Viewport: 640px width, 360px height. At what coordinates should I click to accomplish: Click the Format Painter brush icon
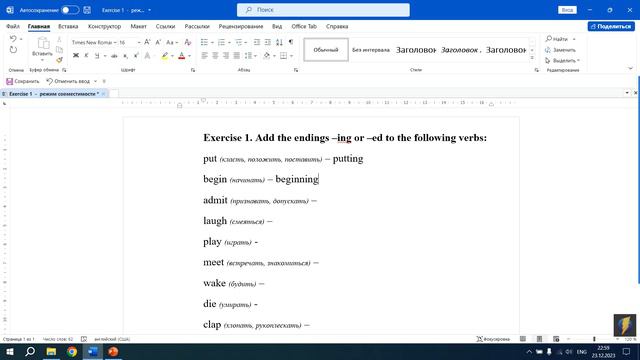60,60
